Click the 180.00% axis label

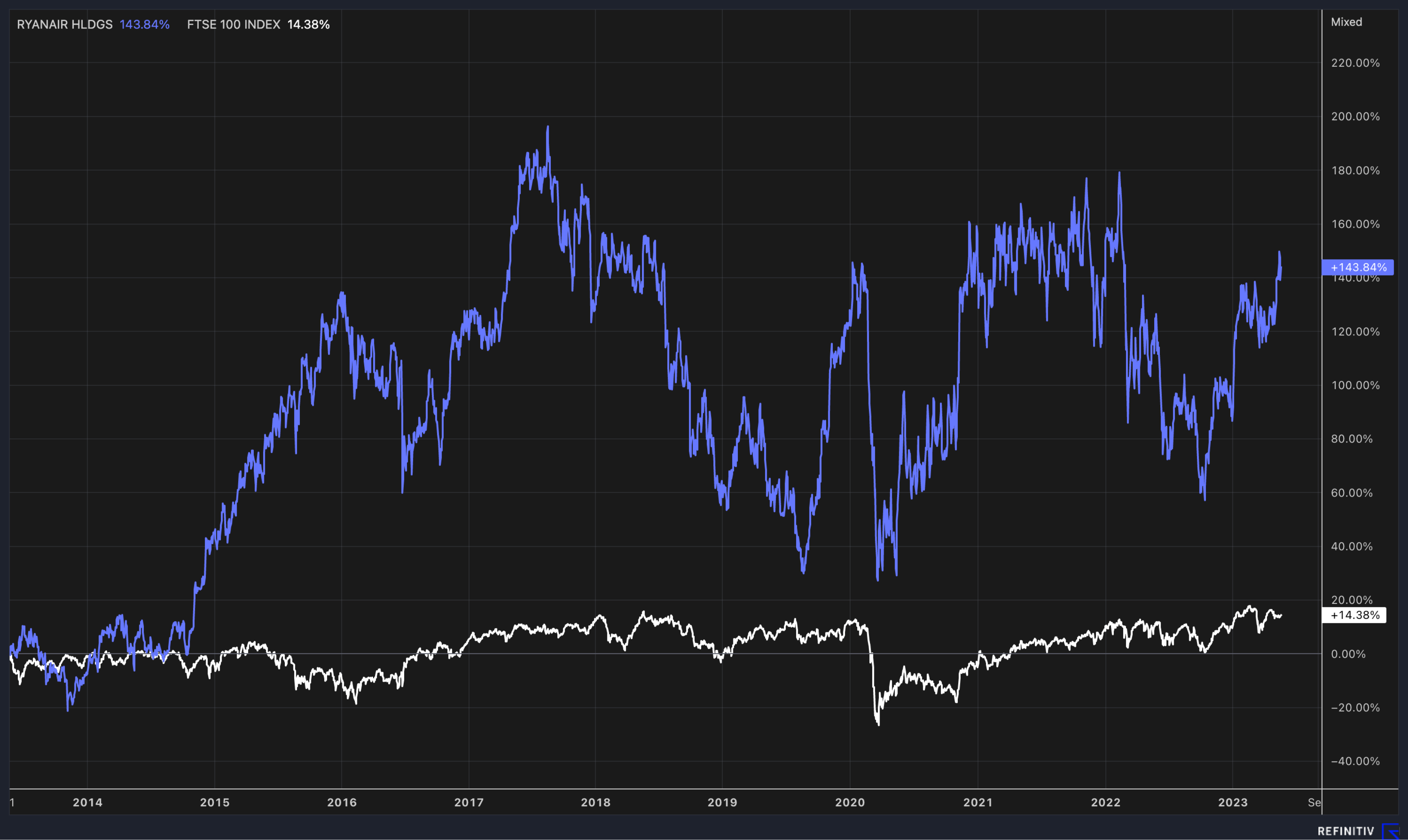tap(1355, 170)
